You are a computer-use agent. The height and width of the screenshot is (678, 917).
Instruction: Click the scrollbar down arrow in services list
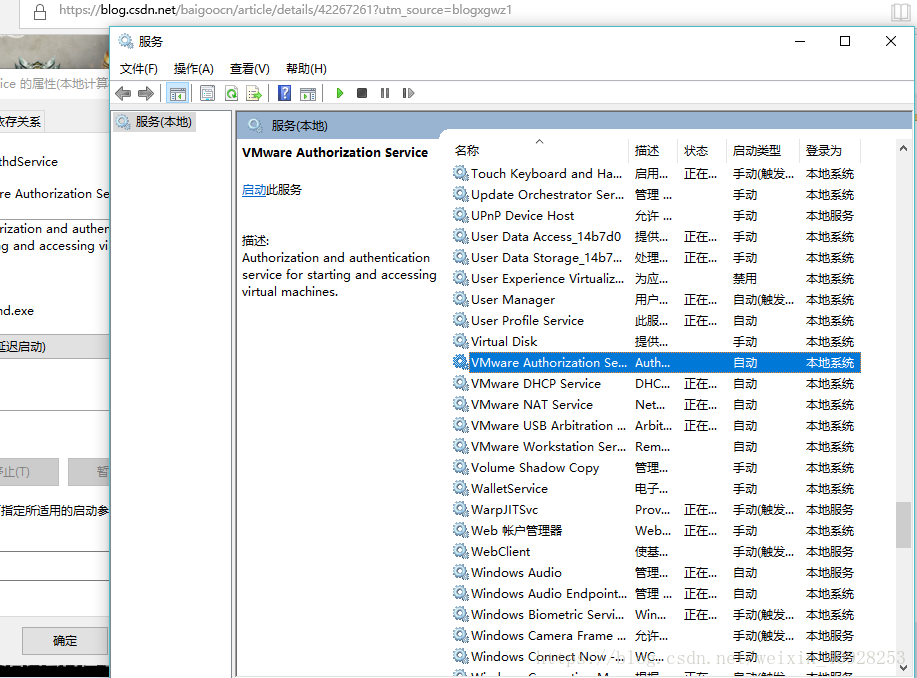click(903, 667)
